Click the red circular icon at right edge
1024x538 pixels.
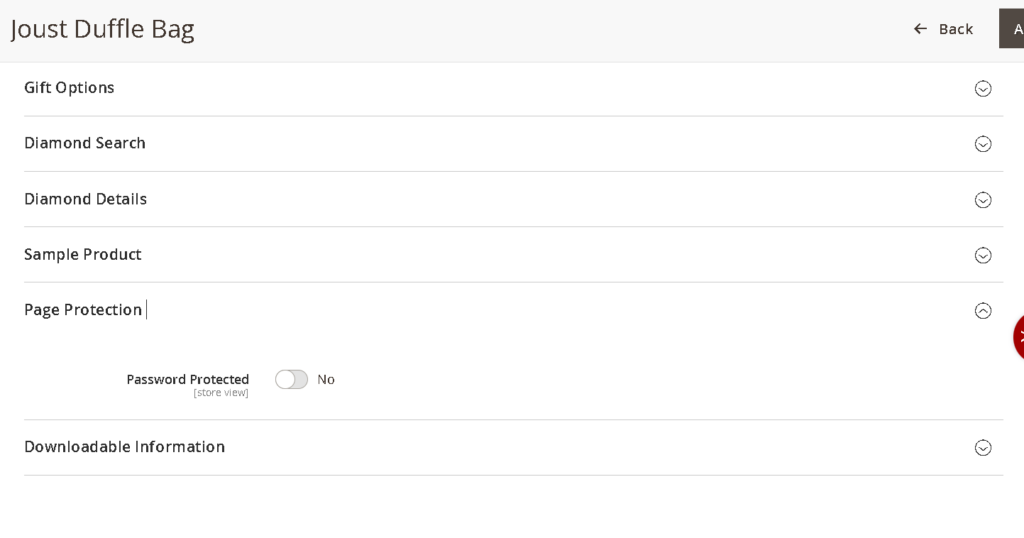coord(1018,337)
